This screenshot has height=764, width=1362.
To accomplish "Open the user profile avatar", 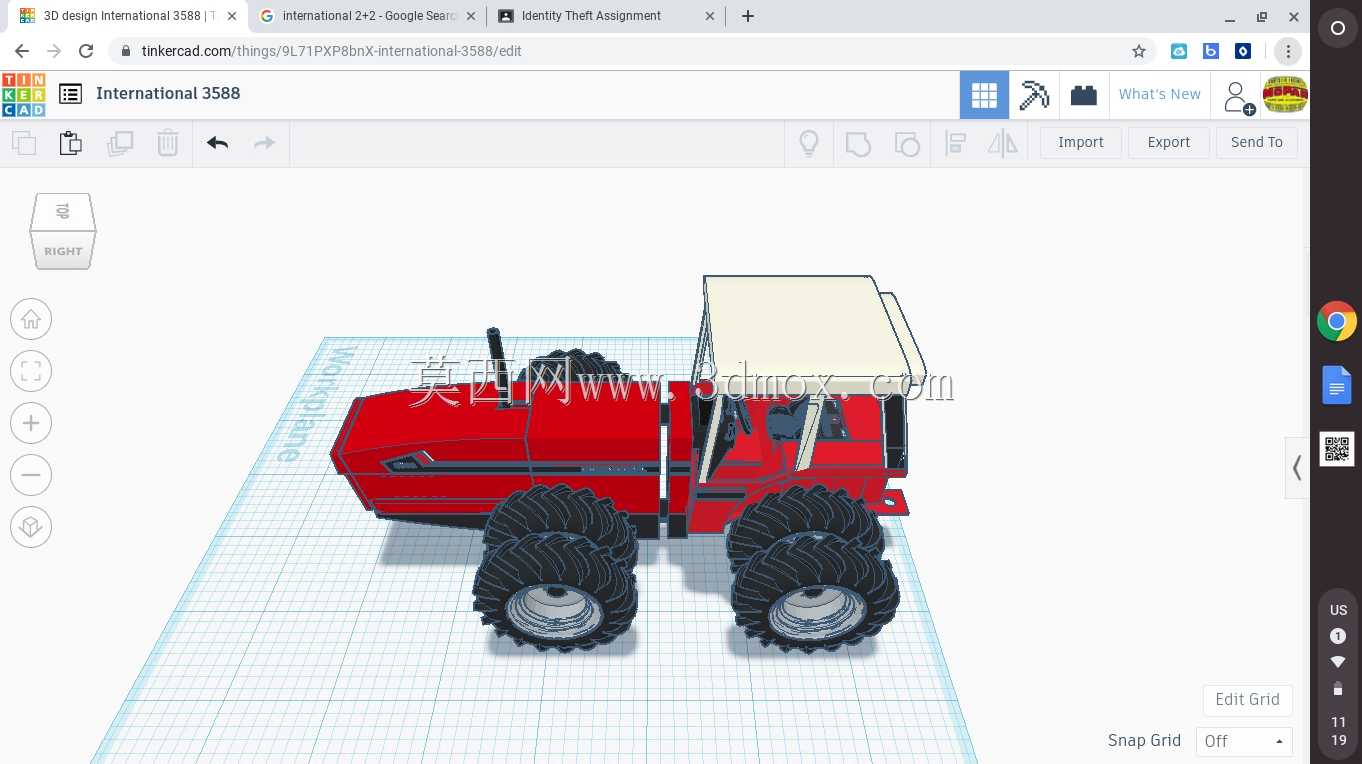I will [x=1285, y=95].
